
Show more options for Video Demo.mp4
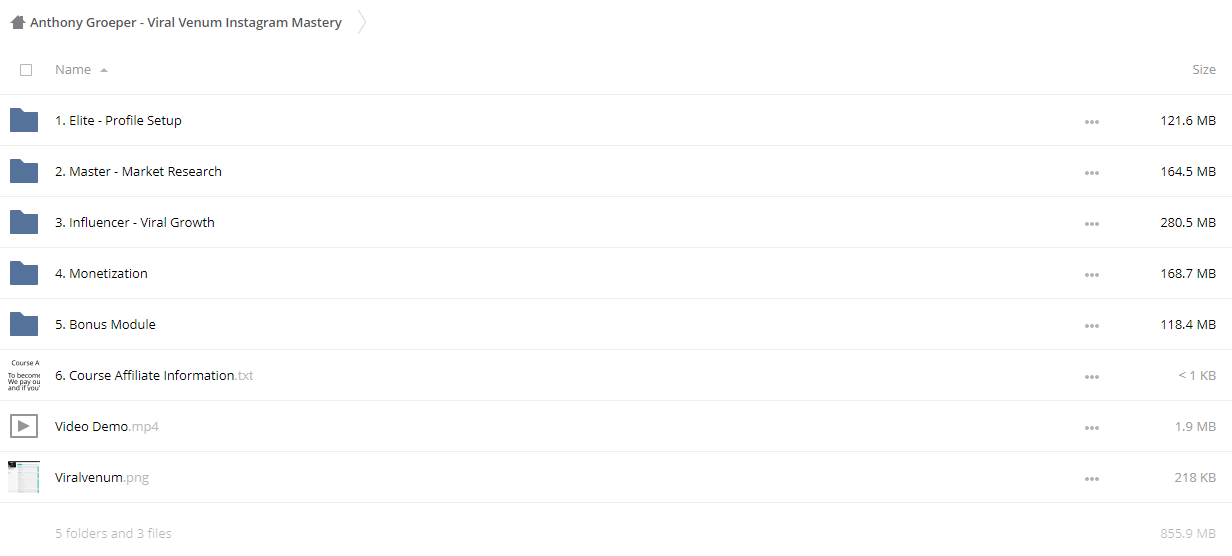[1091, 427]
